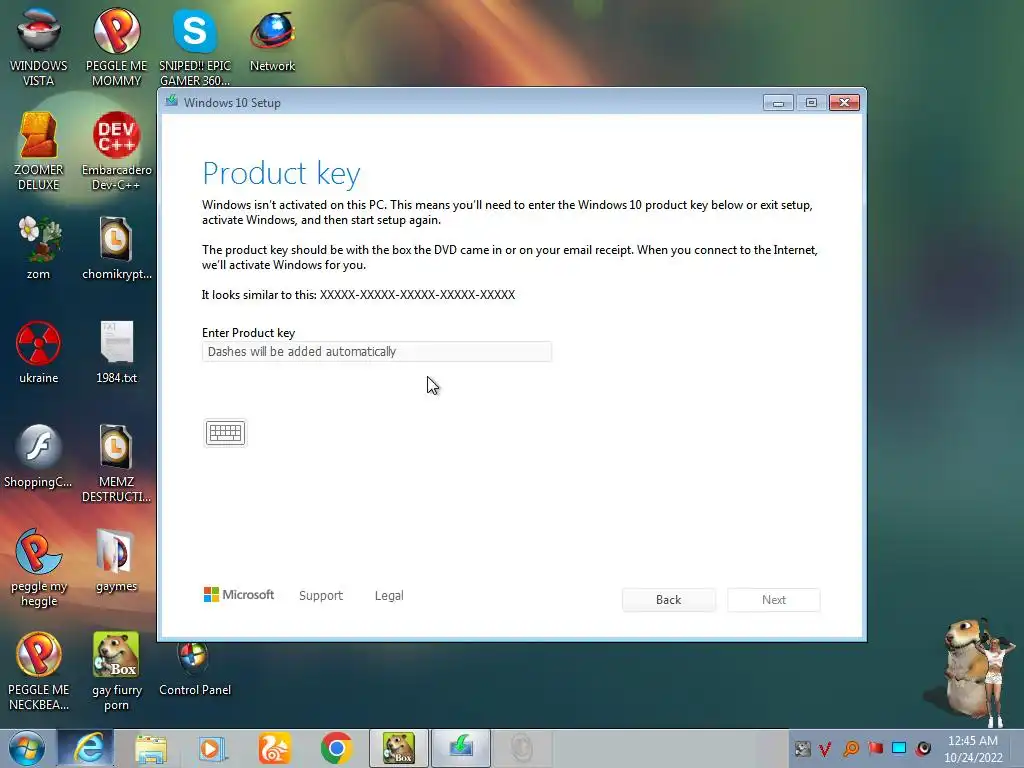Select the ZOOMER DELUXE desktop icon
The height and width of the screenshot is (768, 1024).
click(39, 151)
